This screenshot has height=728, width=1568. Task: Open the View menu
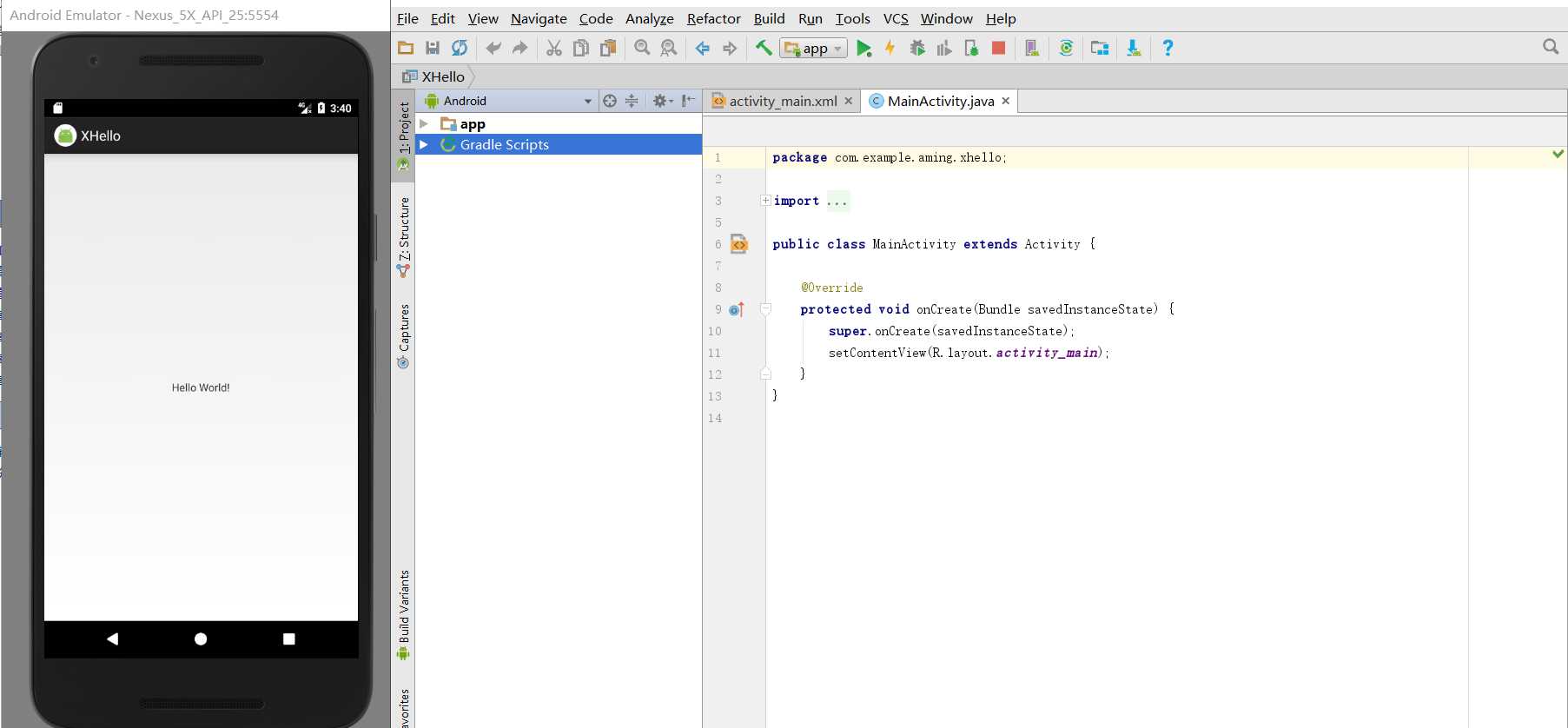coord(483,18)
